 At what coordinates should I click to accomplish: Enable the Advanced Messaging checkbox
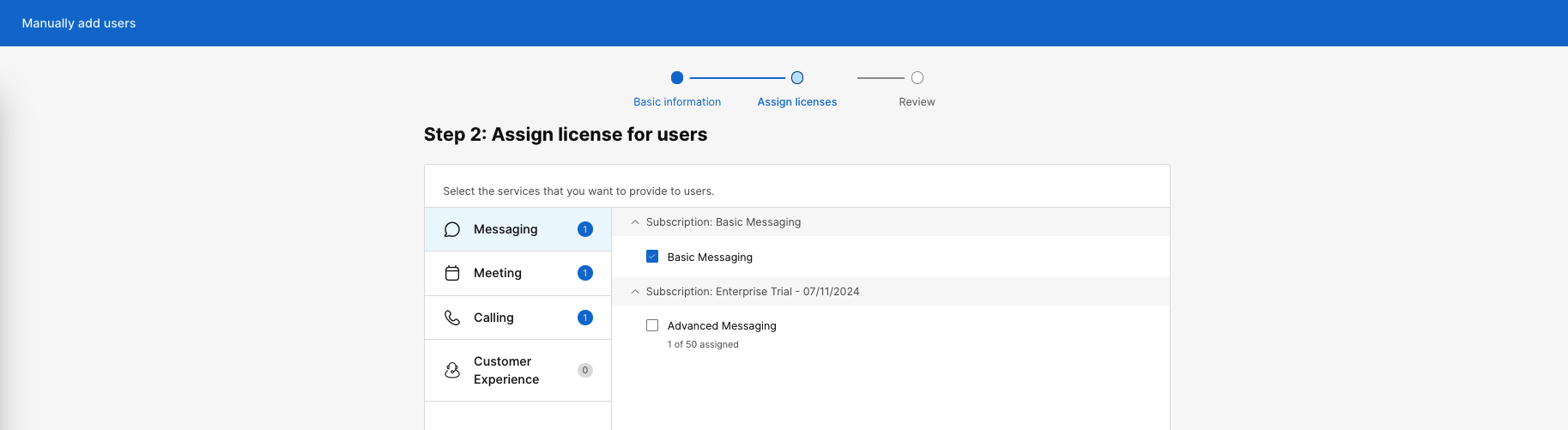point(652,325)
